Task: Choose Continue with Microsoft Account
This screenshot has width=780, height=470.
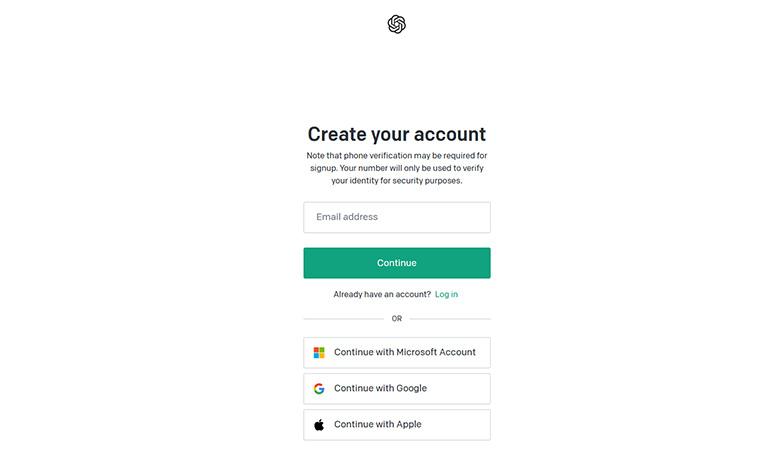Action: pos(397,353)
